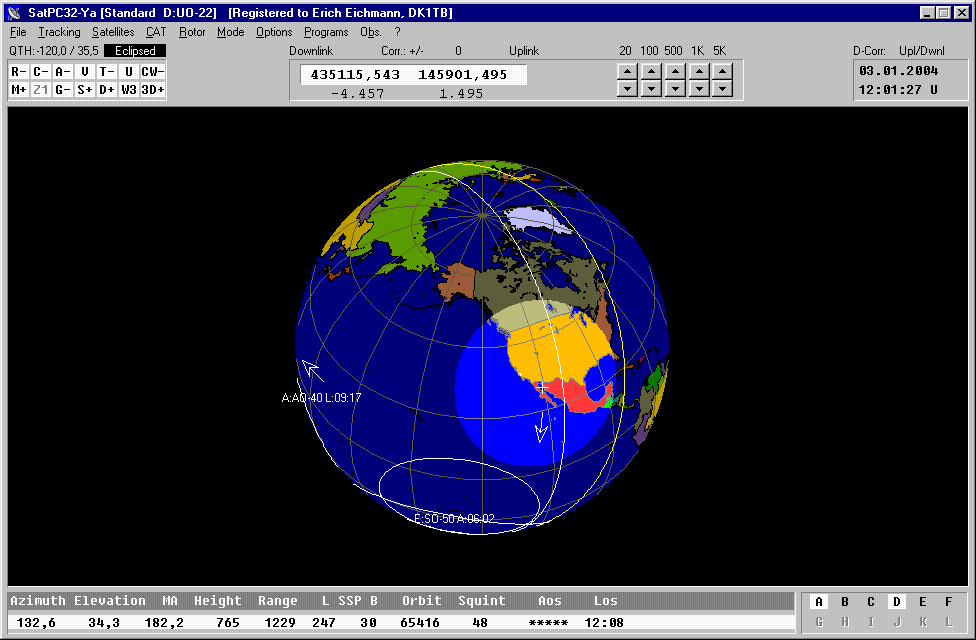Click the M+ button
Screen dimensions: 976x640
[18, 89]
